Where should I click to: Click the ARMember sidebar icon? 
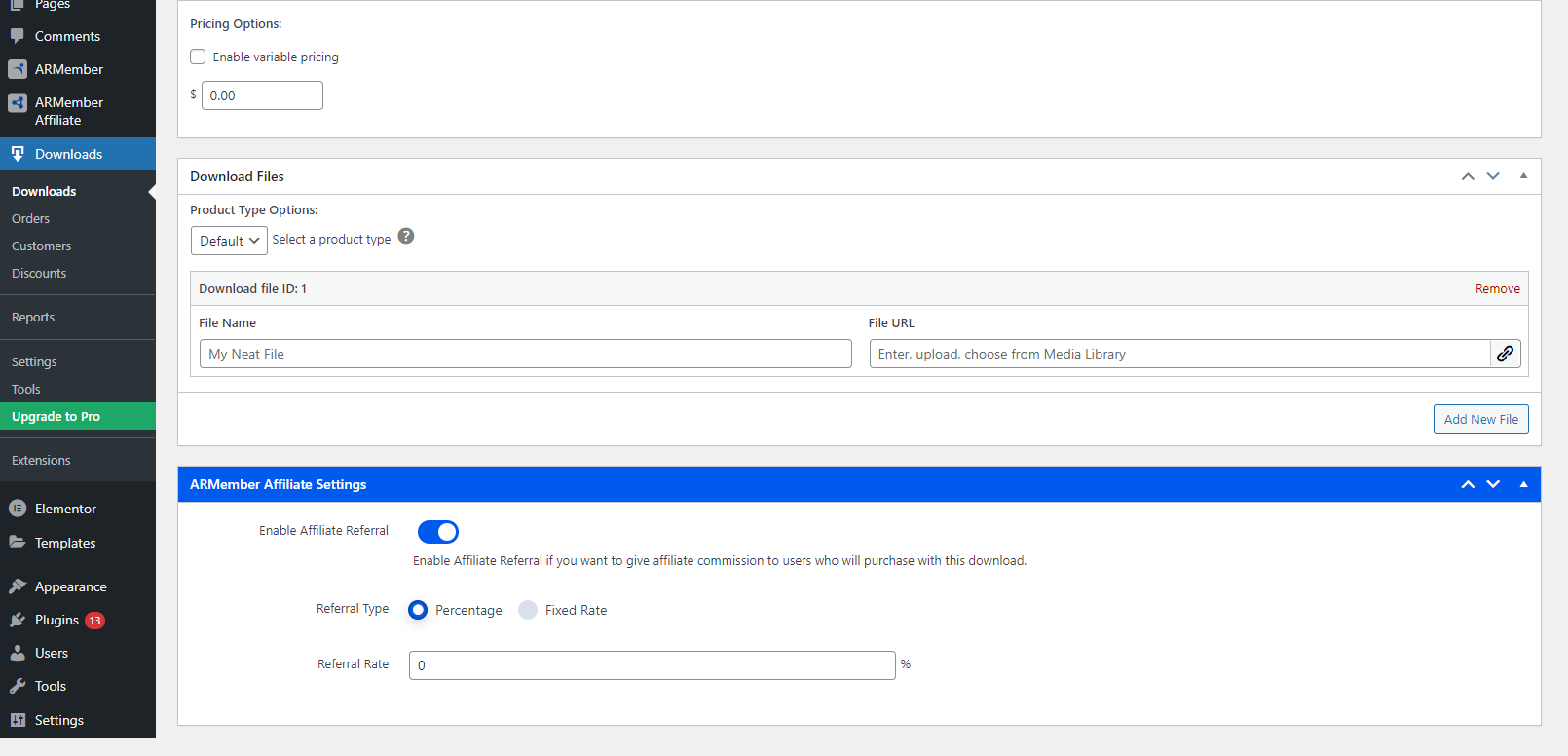[x=18, y=69]
